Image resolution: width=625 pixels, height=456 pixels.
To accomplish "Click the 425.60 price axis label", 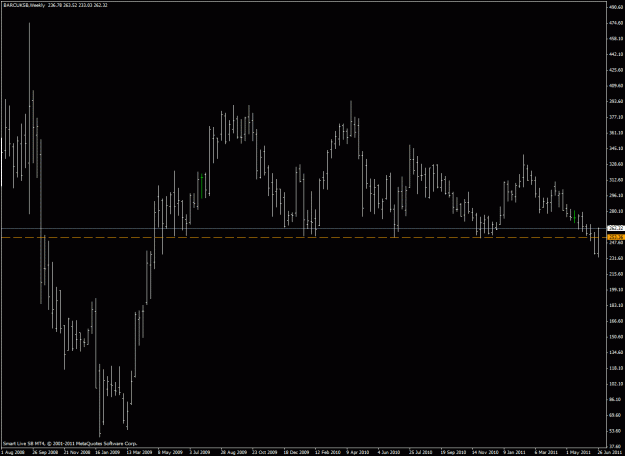I will click(616, 70).
